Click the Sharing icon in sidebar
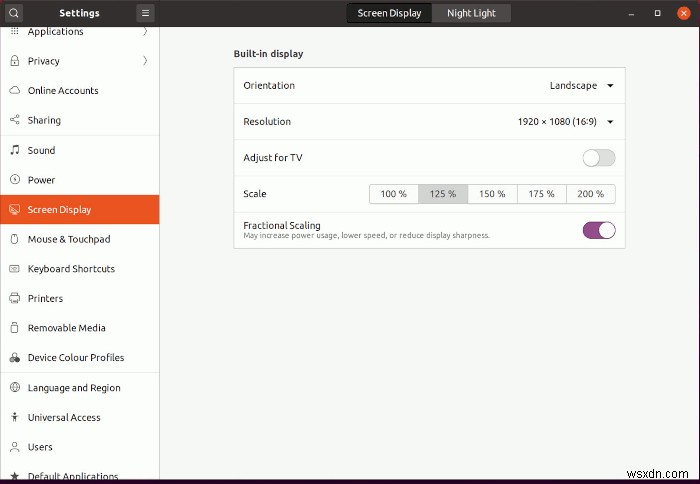Screen dimensions: 700x484 pos(15,120)
